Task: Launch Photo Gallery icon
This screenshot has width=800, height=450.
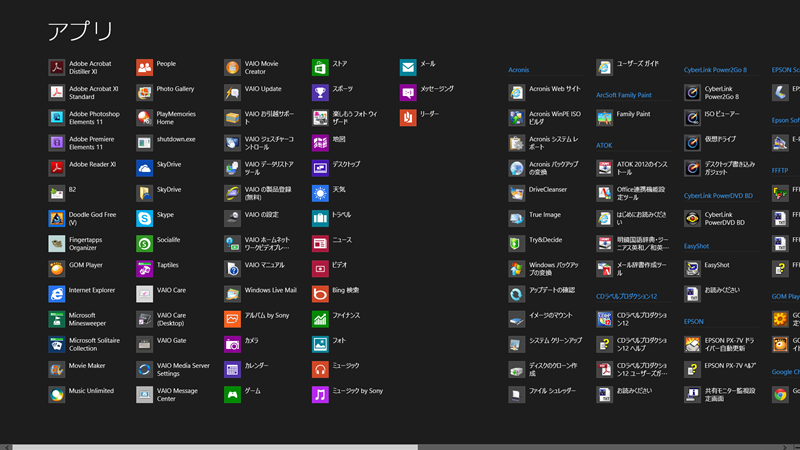Action: pyautogui.click(x=144, y=92)
